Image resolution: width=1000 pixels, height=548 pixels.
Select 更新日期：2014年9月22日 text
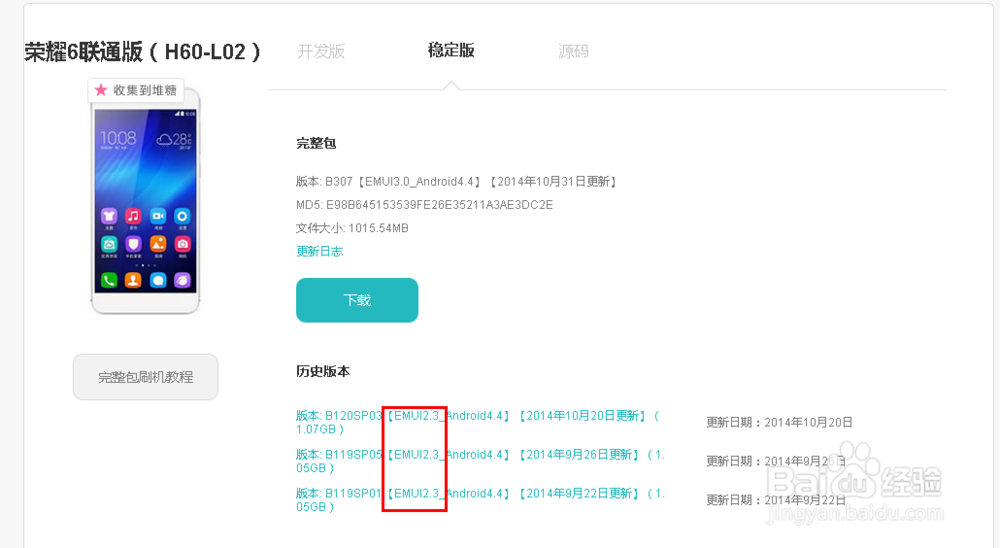pyautogui.click(x=776, y=500)
